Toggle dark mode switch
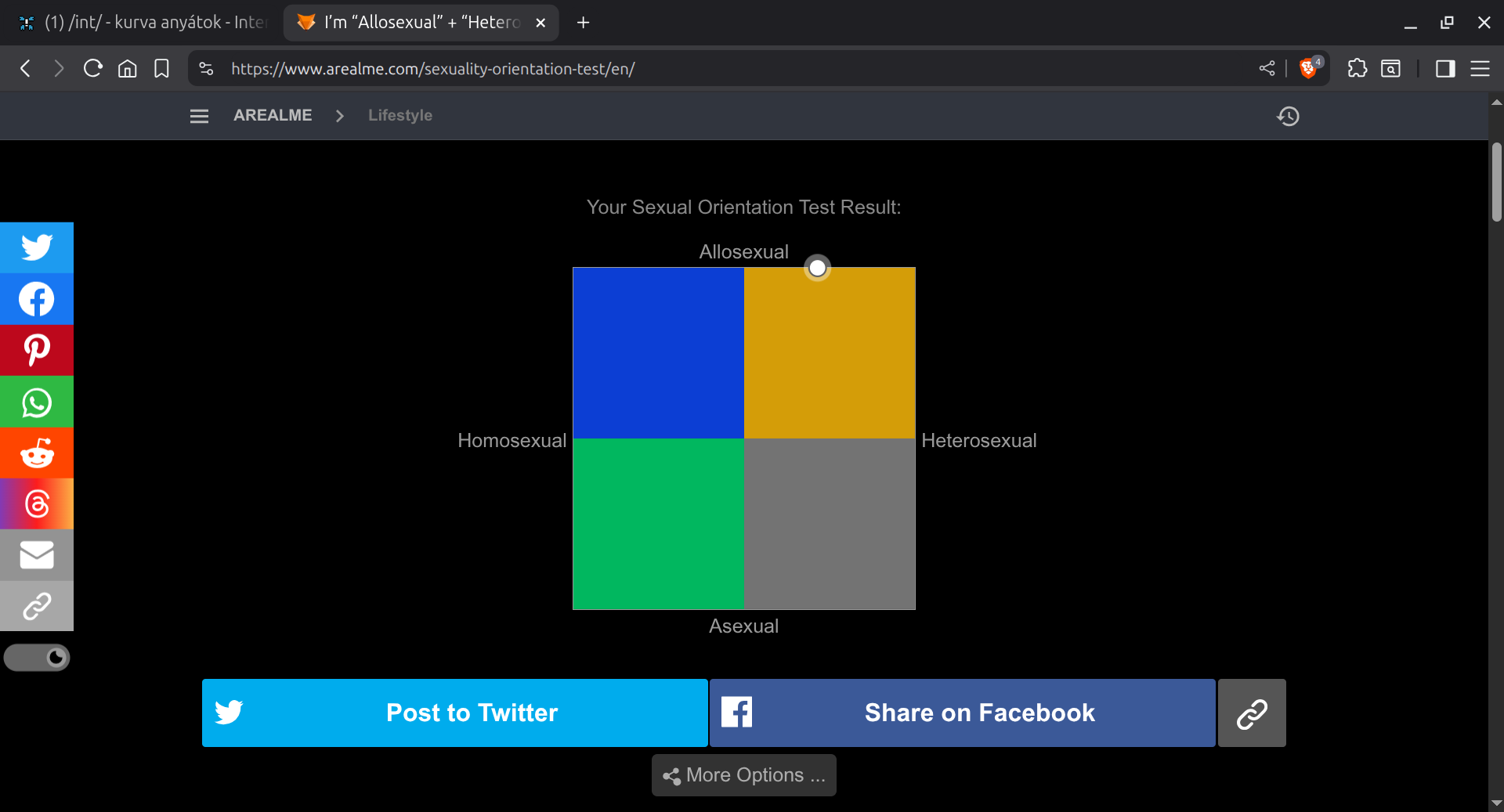Screen dimensions: 1504x812 pyautogui.click(x=37, y=658)
